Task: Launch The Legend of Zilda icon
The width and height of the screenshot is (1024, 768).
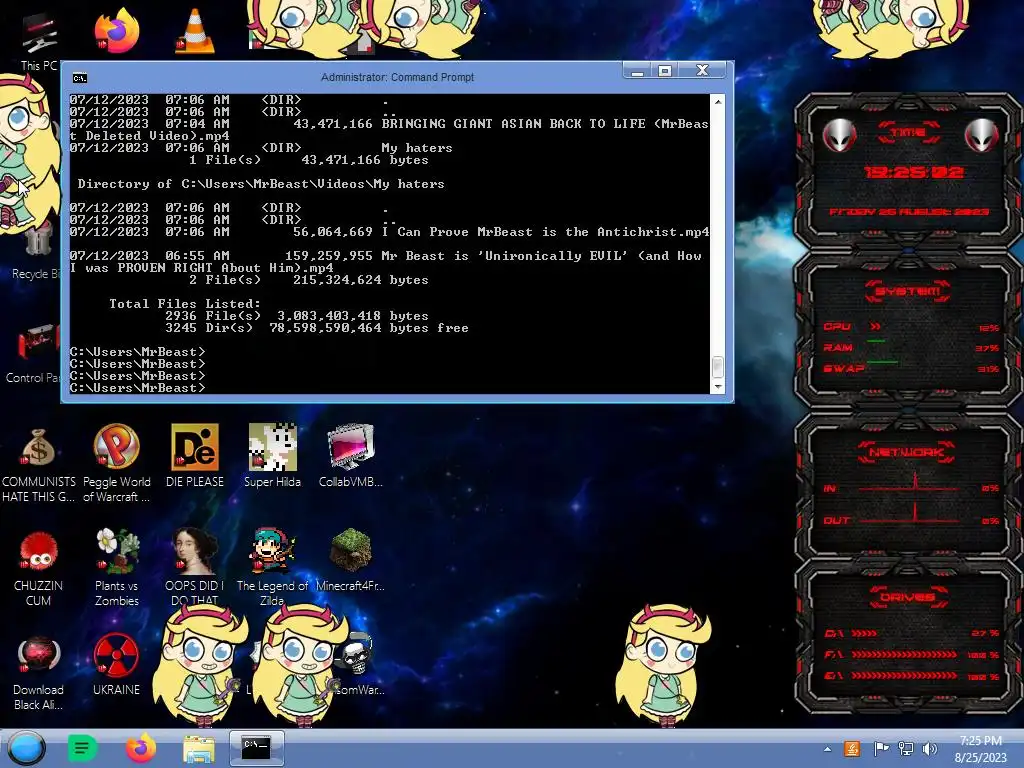Action: coord(272,566)
